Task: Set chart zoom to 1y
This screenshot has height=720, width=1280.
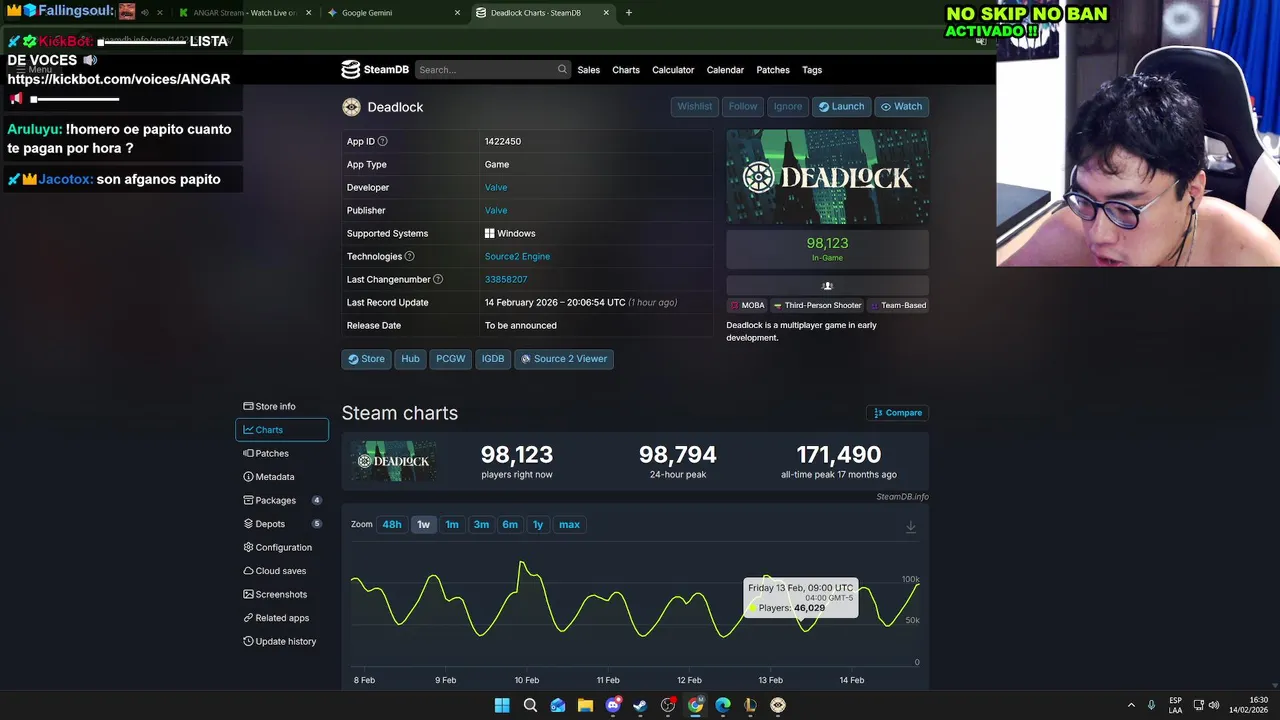Action: pyautogui.click(x=538, y=525)
